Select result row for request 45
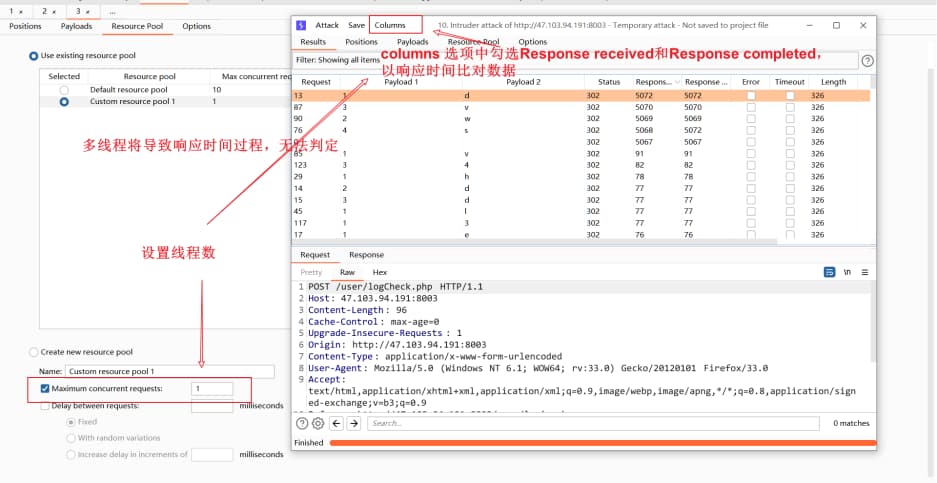 pyautogui.click(x=581, y=211)
